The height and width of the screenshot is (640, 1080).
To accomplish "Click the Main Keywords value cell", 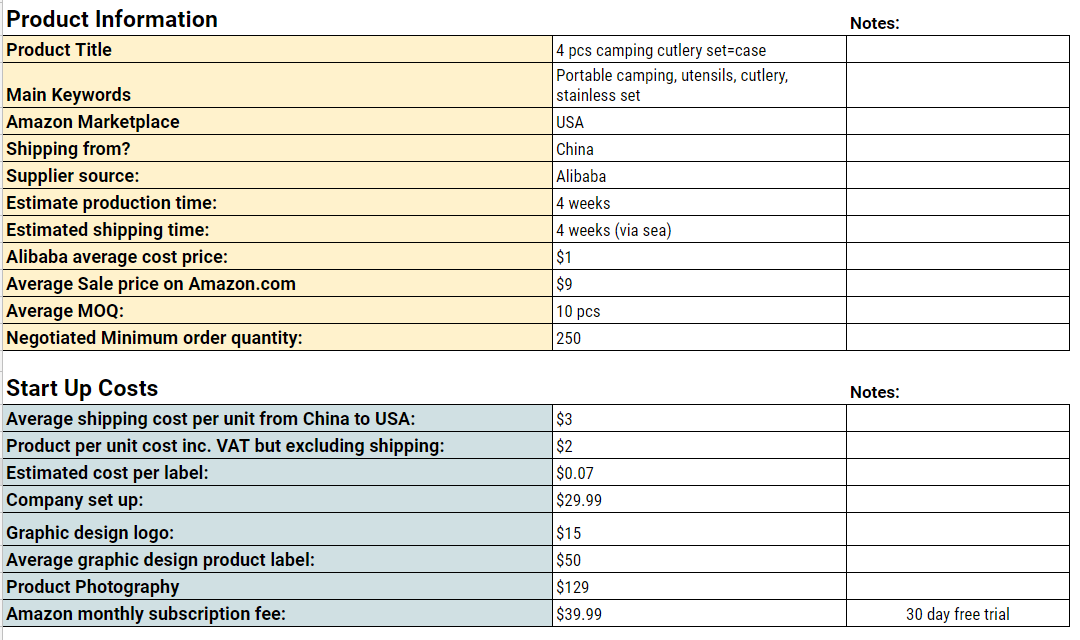I will point(699,85).
